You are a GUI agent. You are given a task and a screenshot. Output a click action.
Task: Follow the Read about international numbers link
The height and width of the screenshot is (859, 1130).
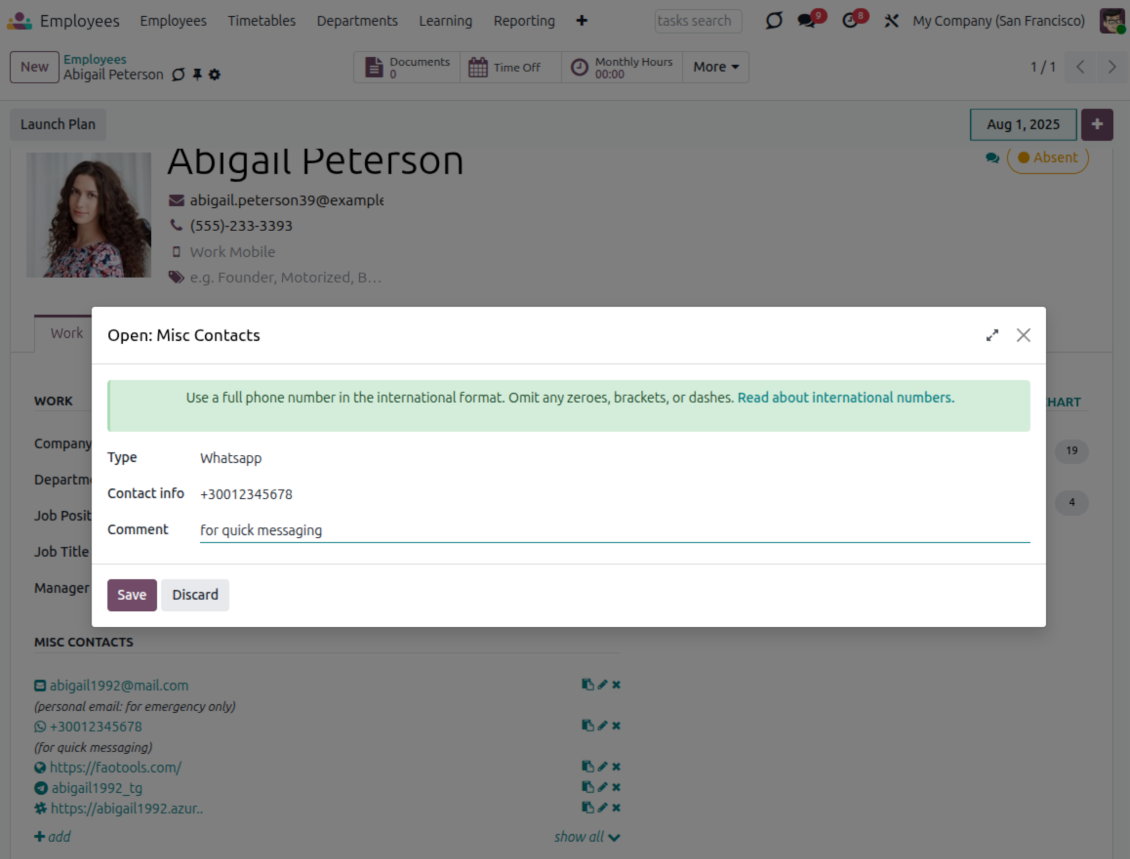tap(845, 398)
